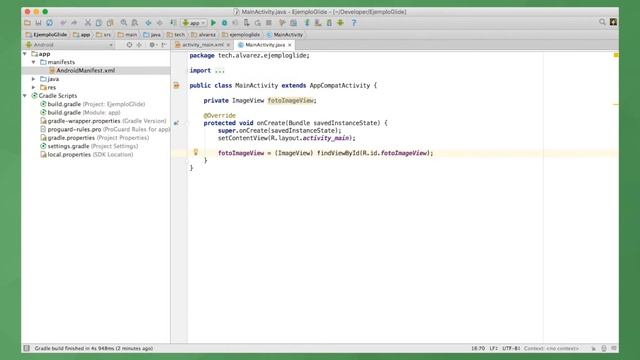This screenshot has width=640, height=360.
Task: Click the Collapse All icon in Project panel
Action: [139, 45]
